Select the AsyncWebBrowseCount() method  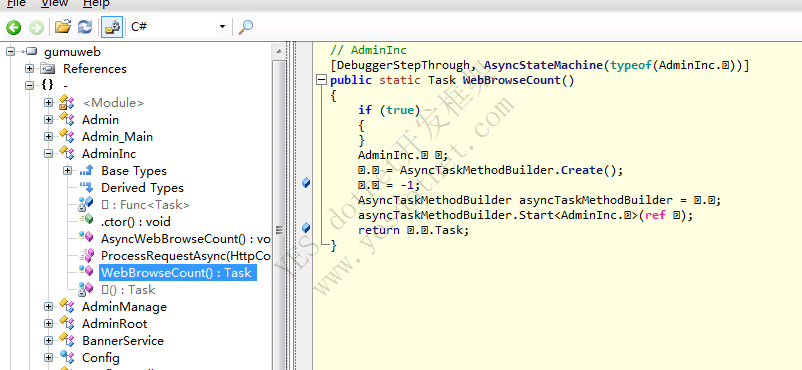pyautogui.click(x=185, y=238)
